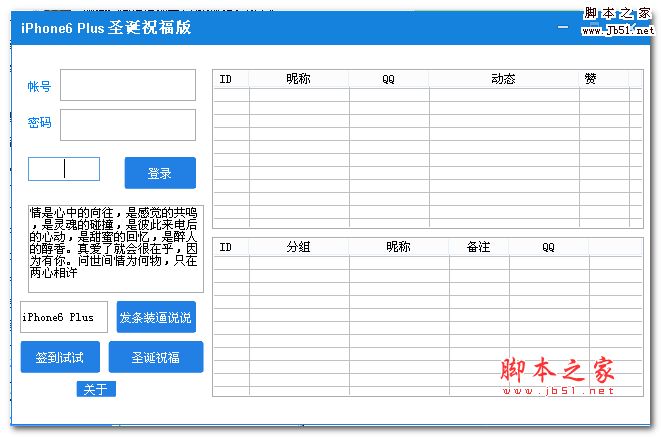Click the 帐号 account input field
Image resolution: width=661 pixels, height=437 pixels.
[128, 85]
